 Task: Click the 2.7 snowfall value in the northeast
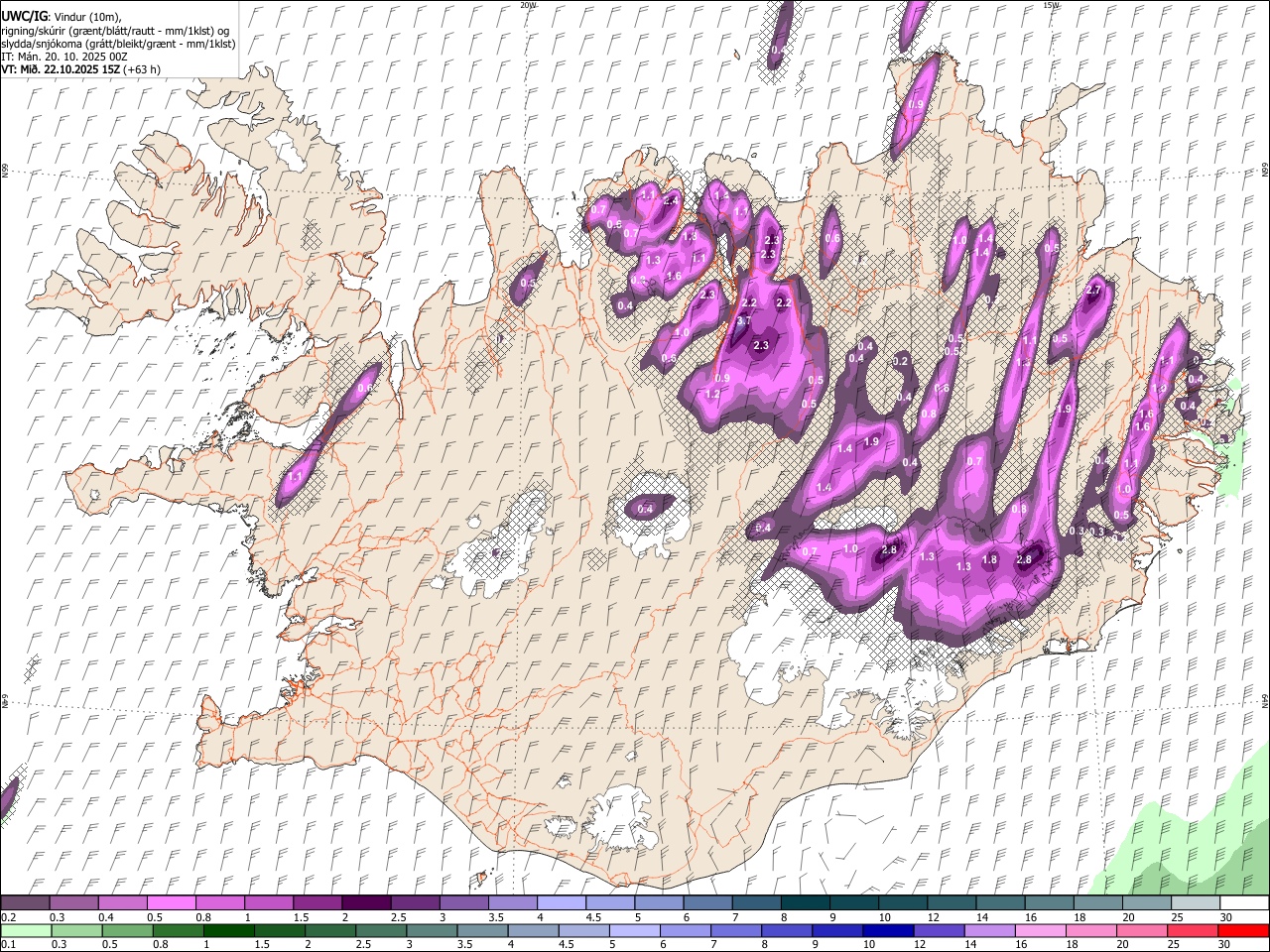pos(1094,291)
